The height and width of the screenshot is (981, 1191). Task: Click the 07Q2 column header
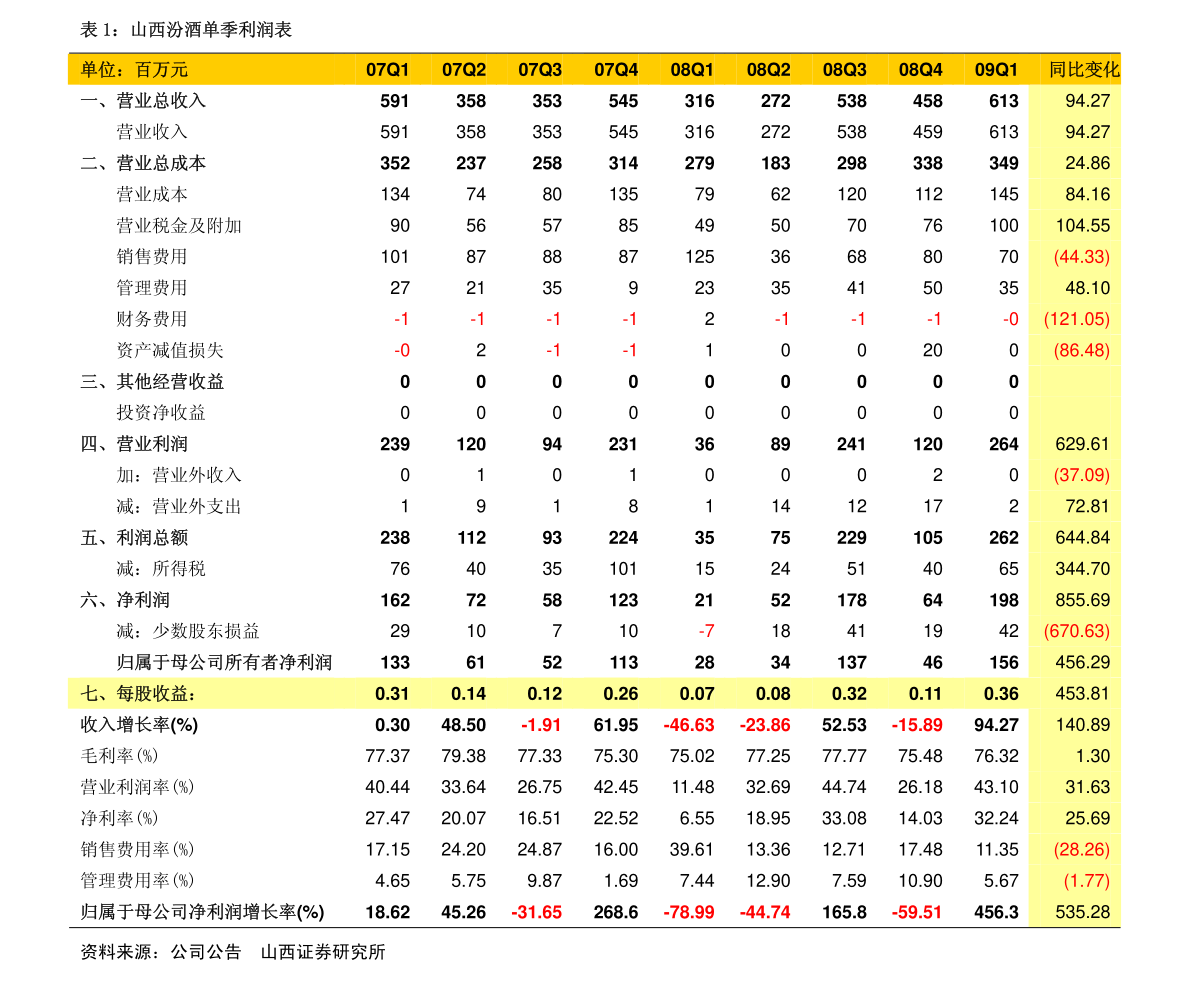point(464,70)
